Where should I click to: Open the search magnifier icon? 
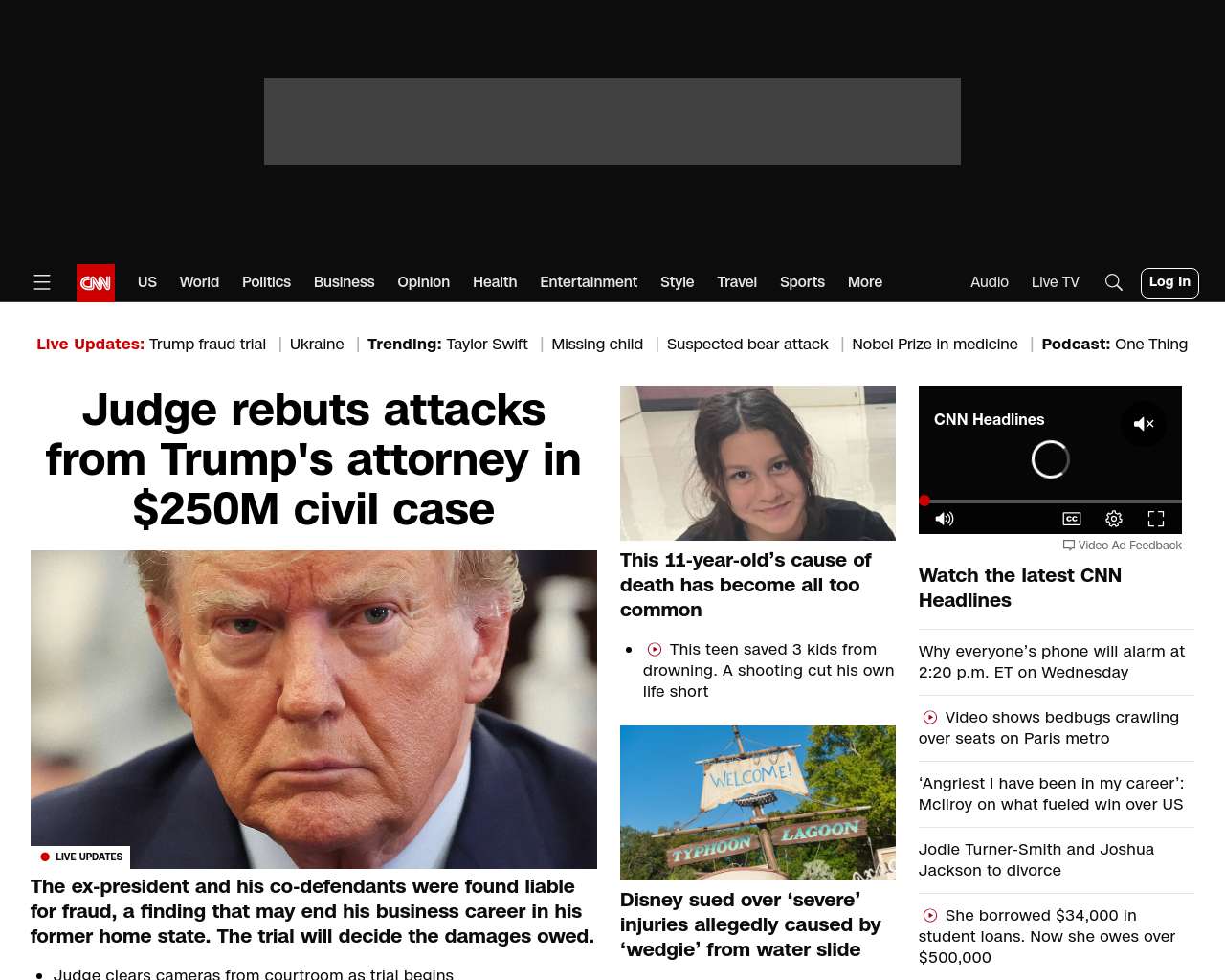pyautogui.click(x=1114, y=282)
